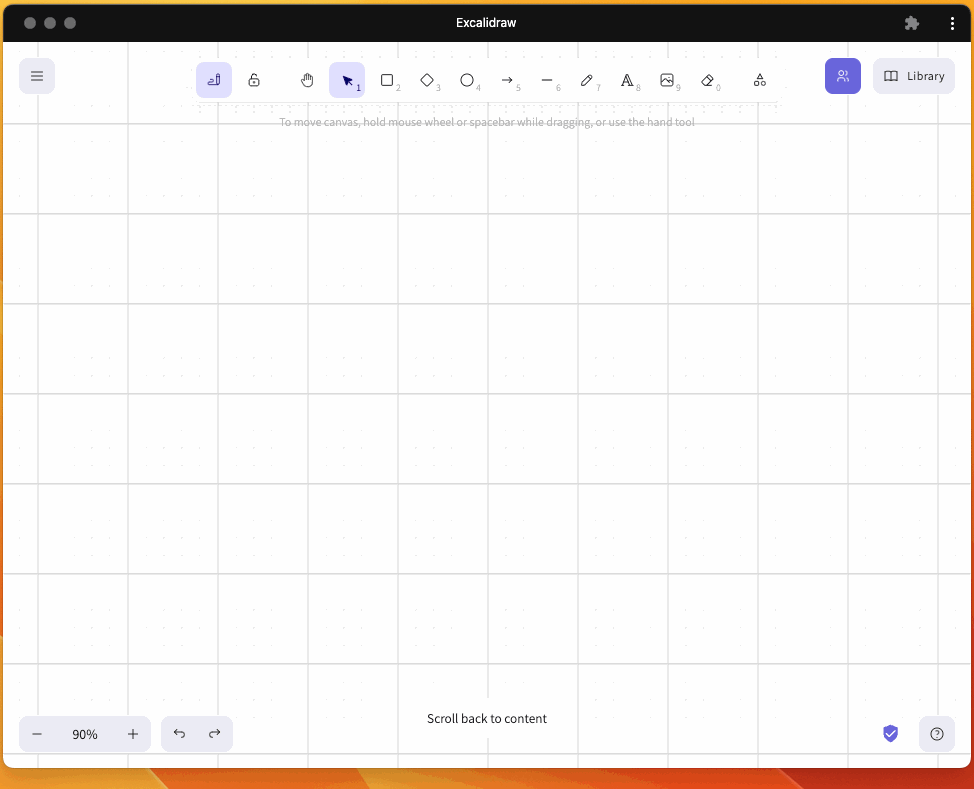Screen dimensions: 974x789
Task: Open the Insert Image tool
Action: point(668,80)
